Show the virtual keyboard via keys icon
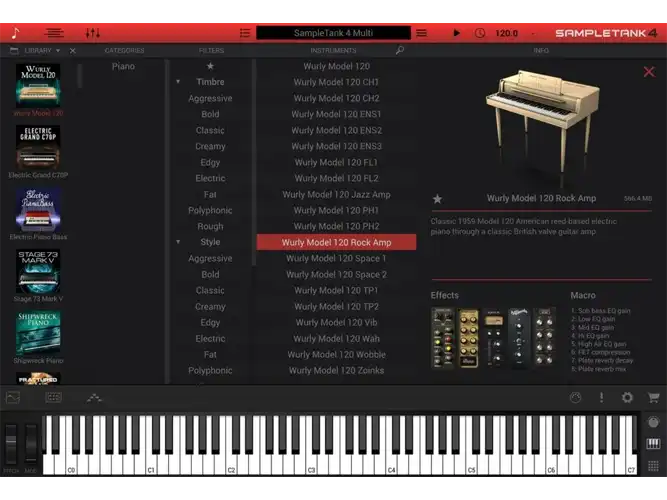The height and width of the screenshot is (500, 667). (x=653, y=444)
